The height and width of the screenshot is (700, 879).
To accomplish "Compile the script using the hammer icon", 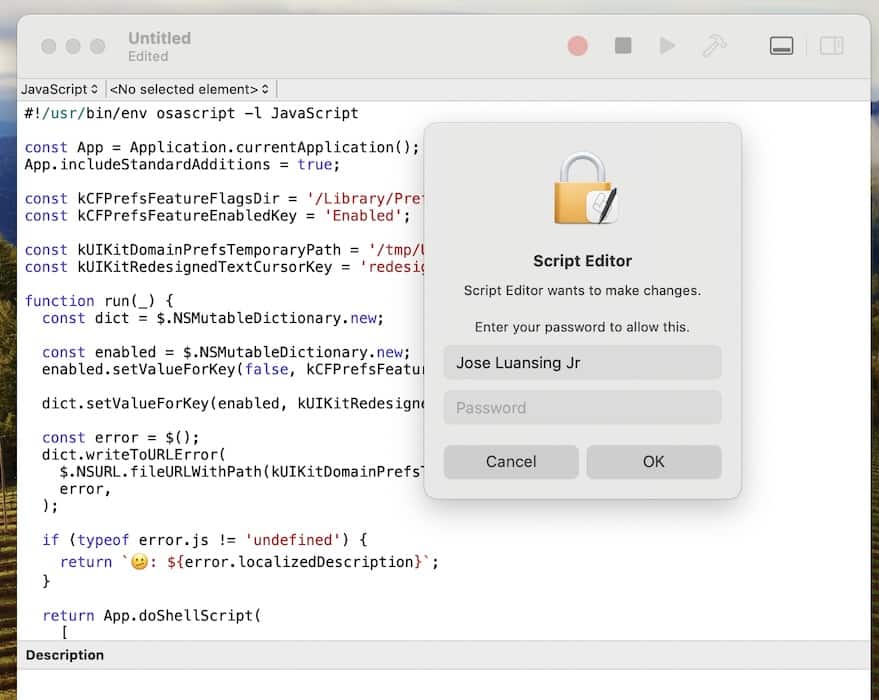I will coord(714,46).
